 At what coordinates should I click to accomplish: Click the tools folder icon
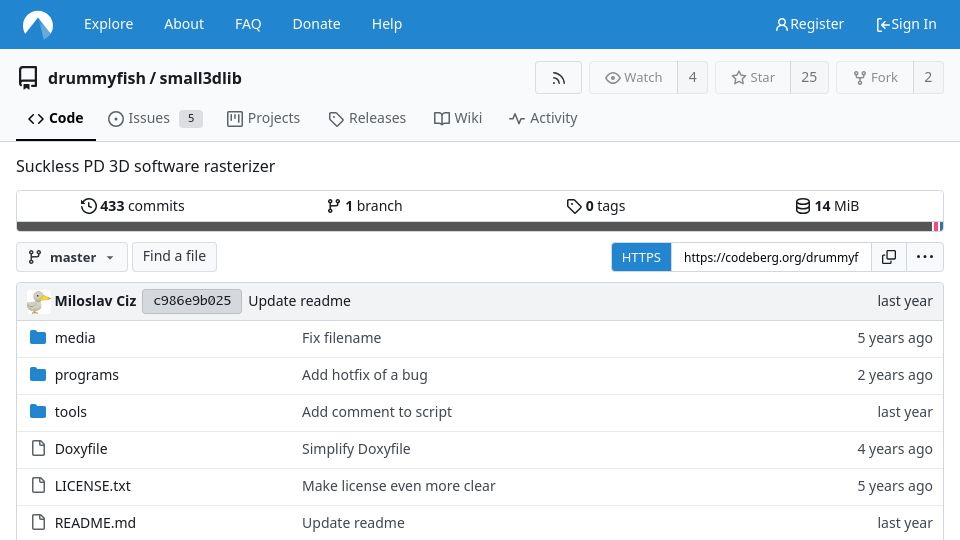38,411
